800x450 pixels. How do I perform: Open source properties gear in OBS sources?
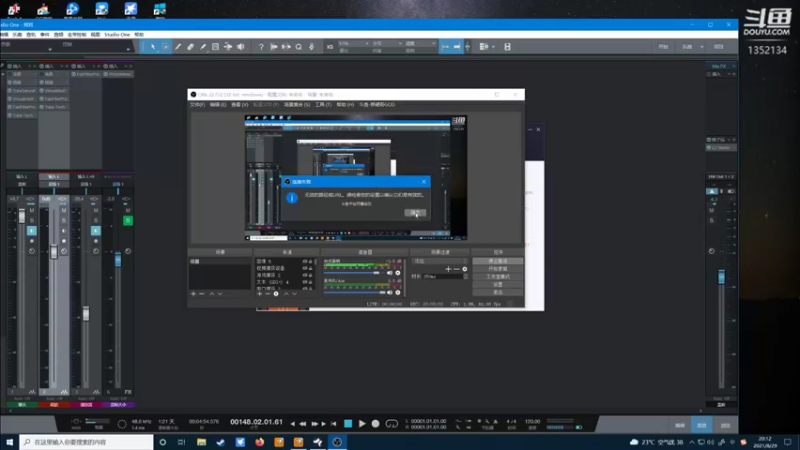(x=276, y=294)
